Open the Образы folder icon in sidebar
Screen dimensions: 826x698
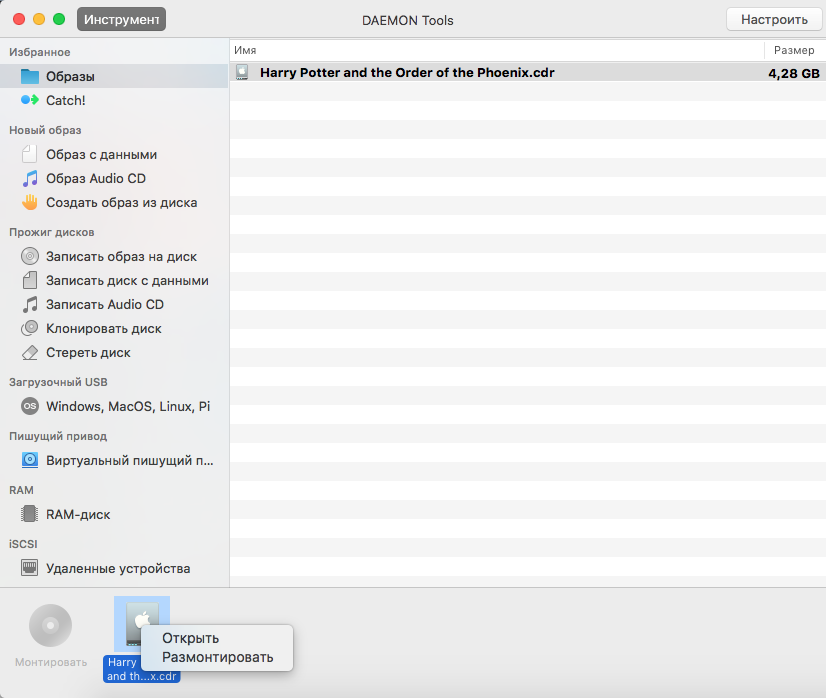coord(30,76)
